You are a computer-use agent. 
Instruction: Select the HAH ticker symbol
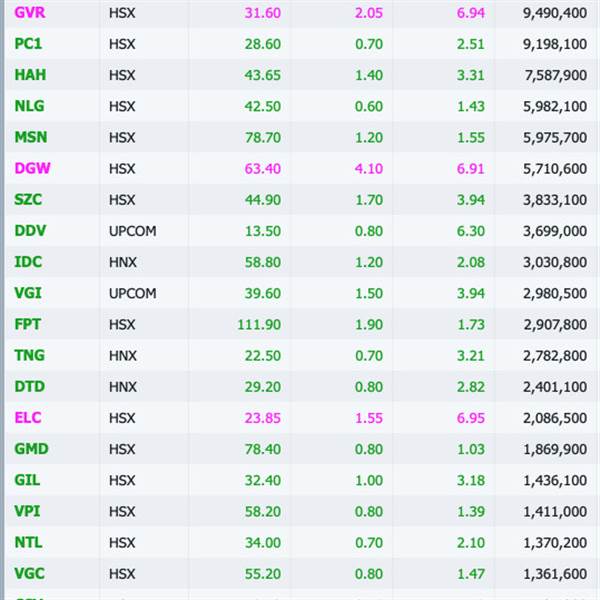pos(30,75)
